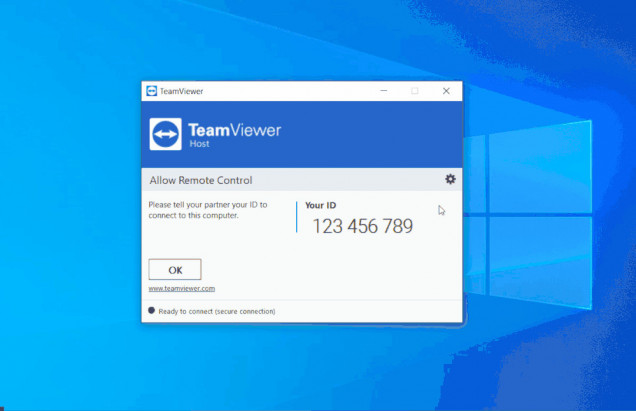Screen dimensions: 636x411
Task: Click the "Your ID" label
Action: click(321, 205)
